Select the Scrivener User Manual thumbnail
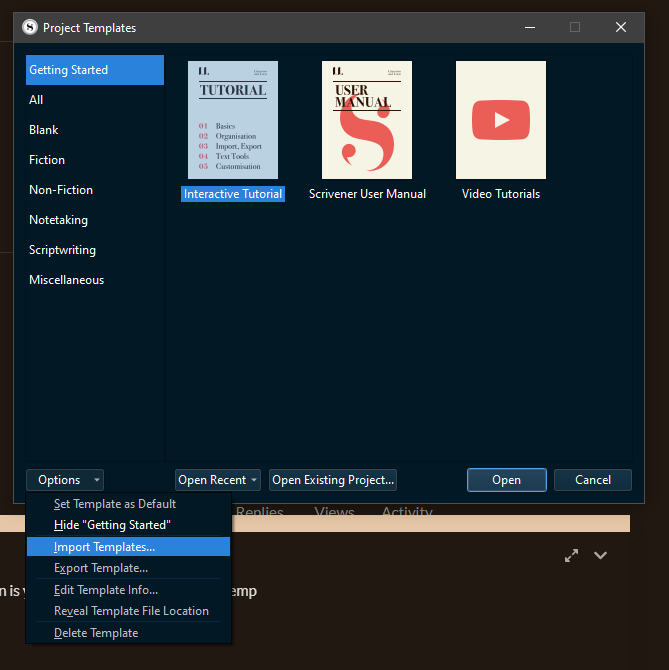The height and width of the screenshot is (670, 669). tap(367, 120)
